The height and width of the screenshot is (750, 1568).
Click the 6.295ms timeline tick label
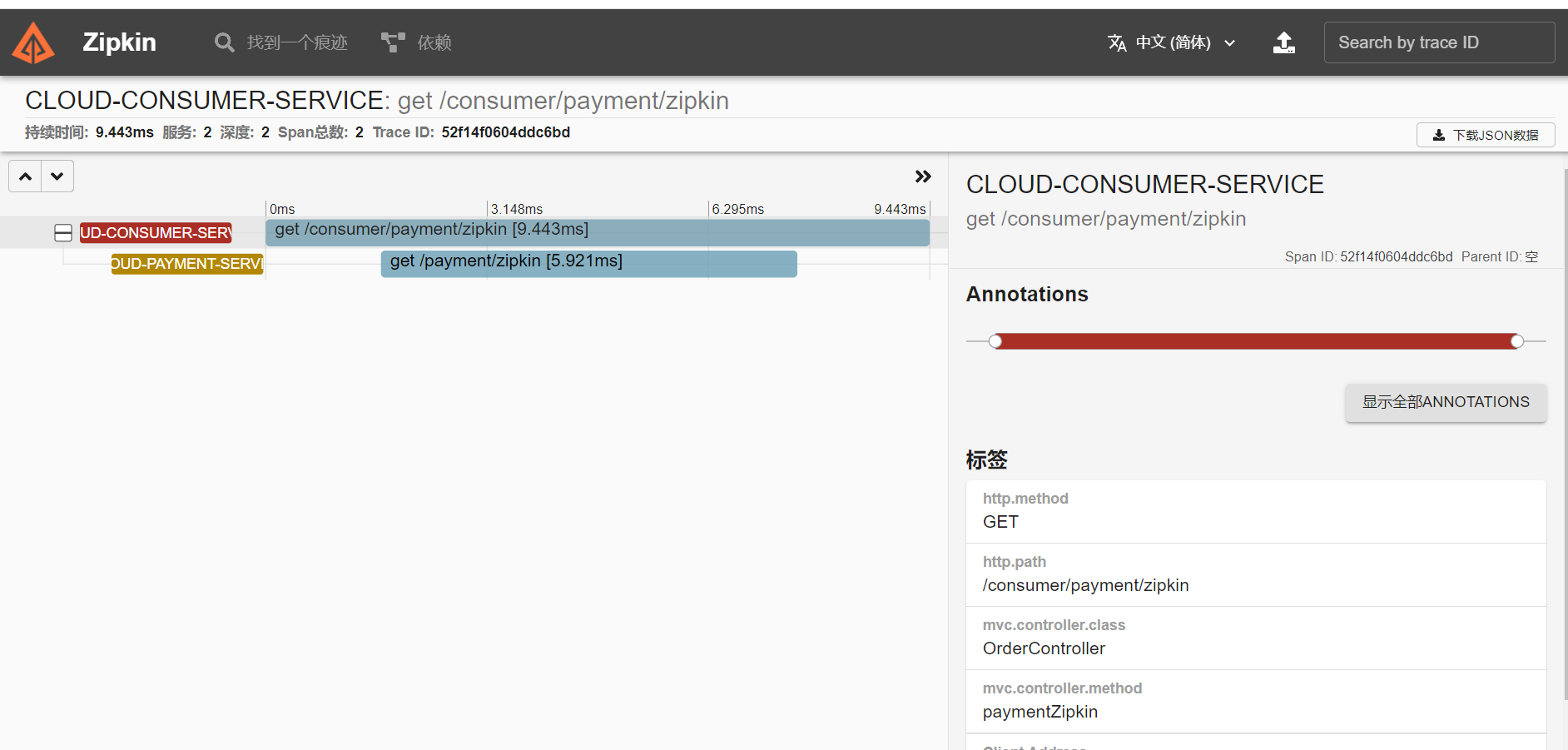(738, 209)
